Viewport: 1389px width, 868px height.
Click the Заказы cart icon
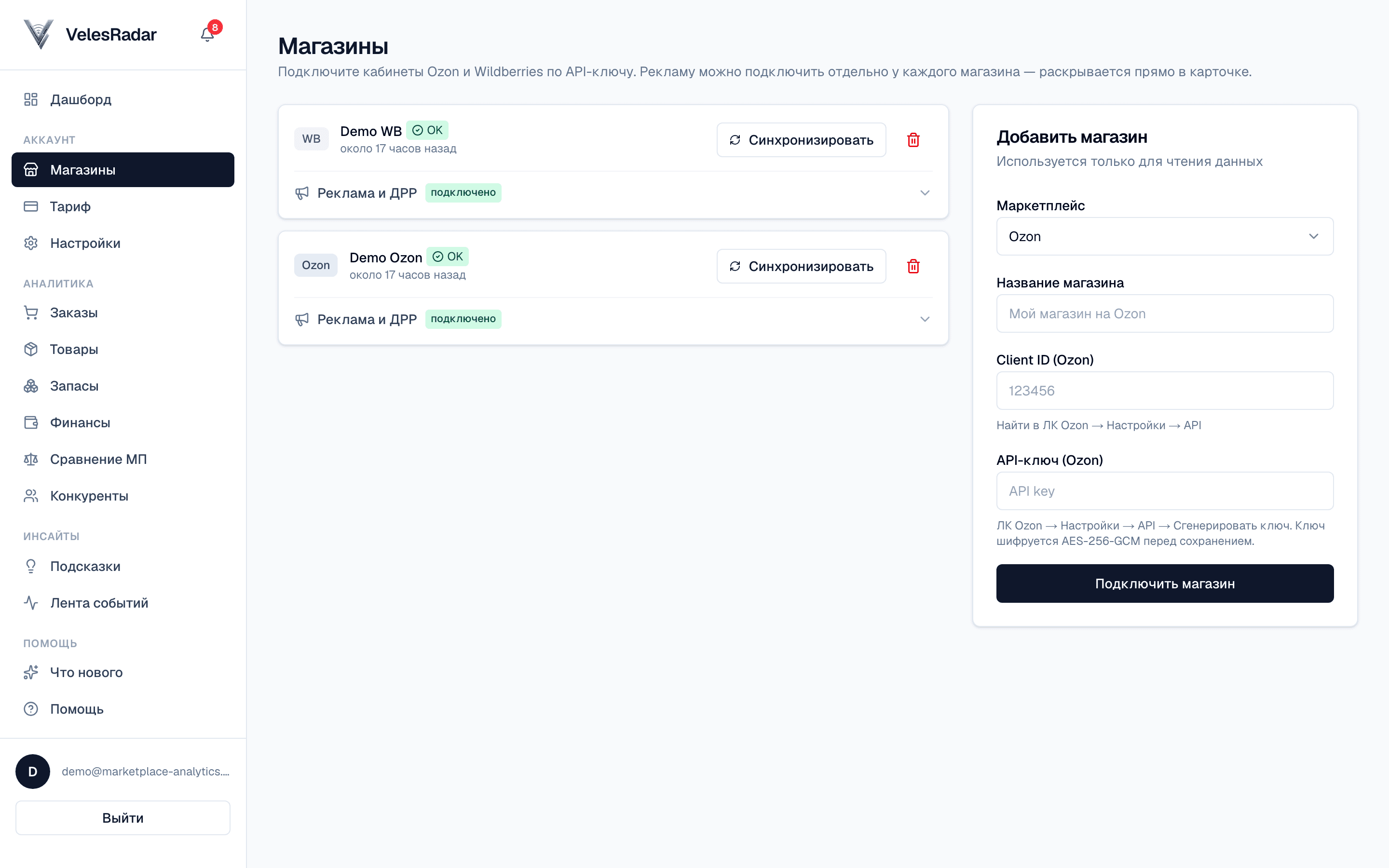pyautogui.click(x=31, y=313)
